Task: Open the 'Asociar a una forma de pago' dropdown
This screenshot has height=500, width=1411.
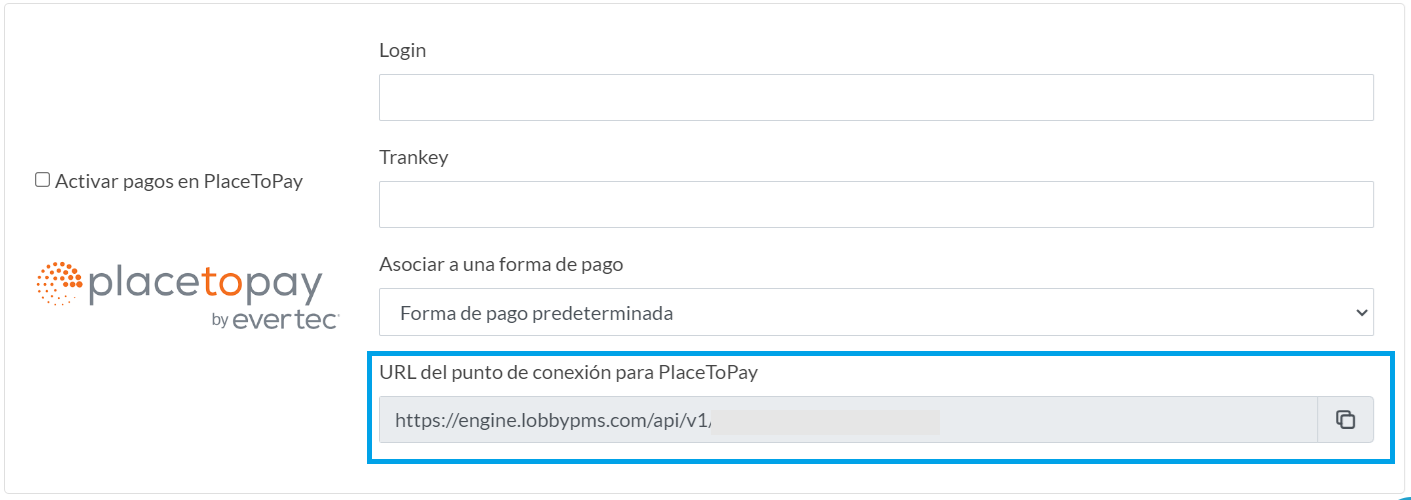Action: [876, 313]
